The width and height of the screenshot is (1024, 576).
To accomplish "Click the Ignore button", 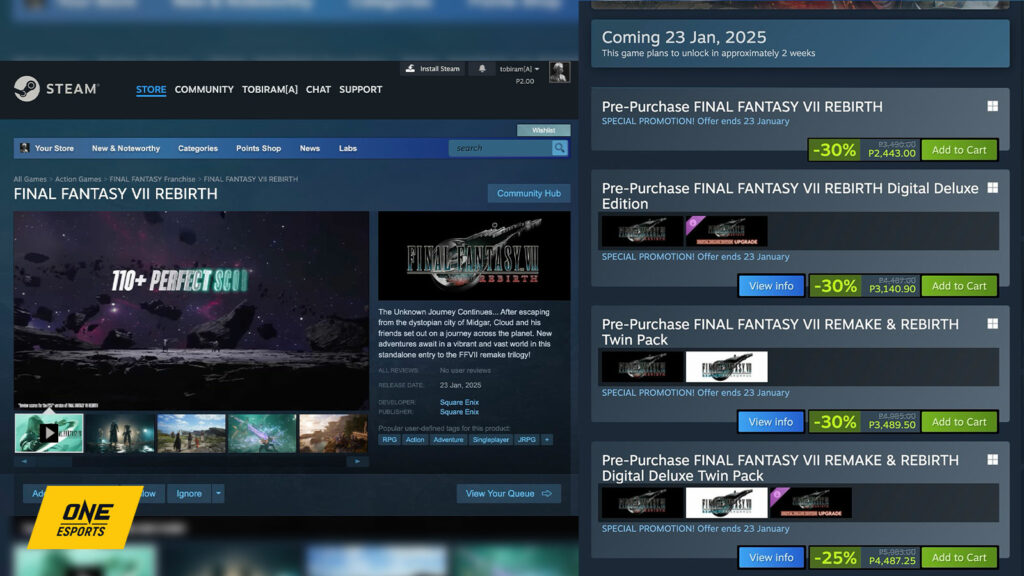I will pyautogui.click(x=189, y=494).
